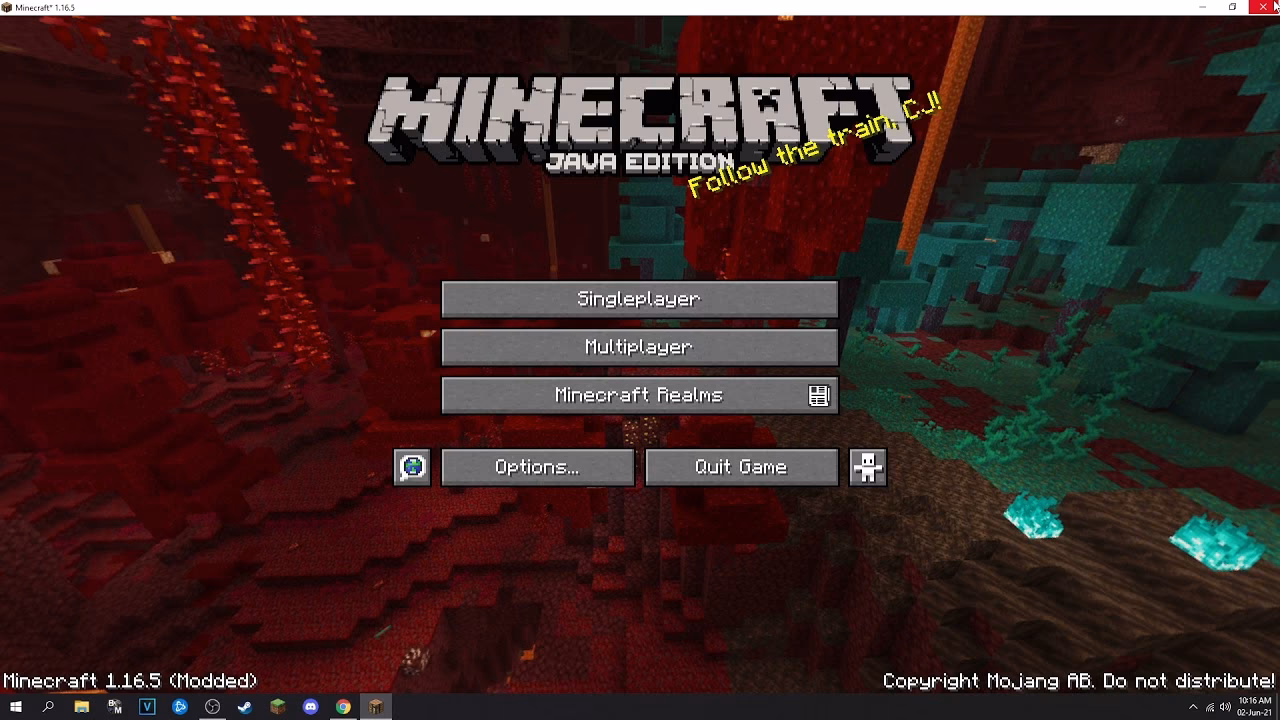Open Windows taskbar search
Screen dimensions: 1280x720
[x=48, y=707]
